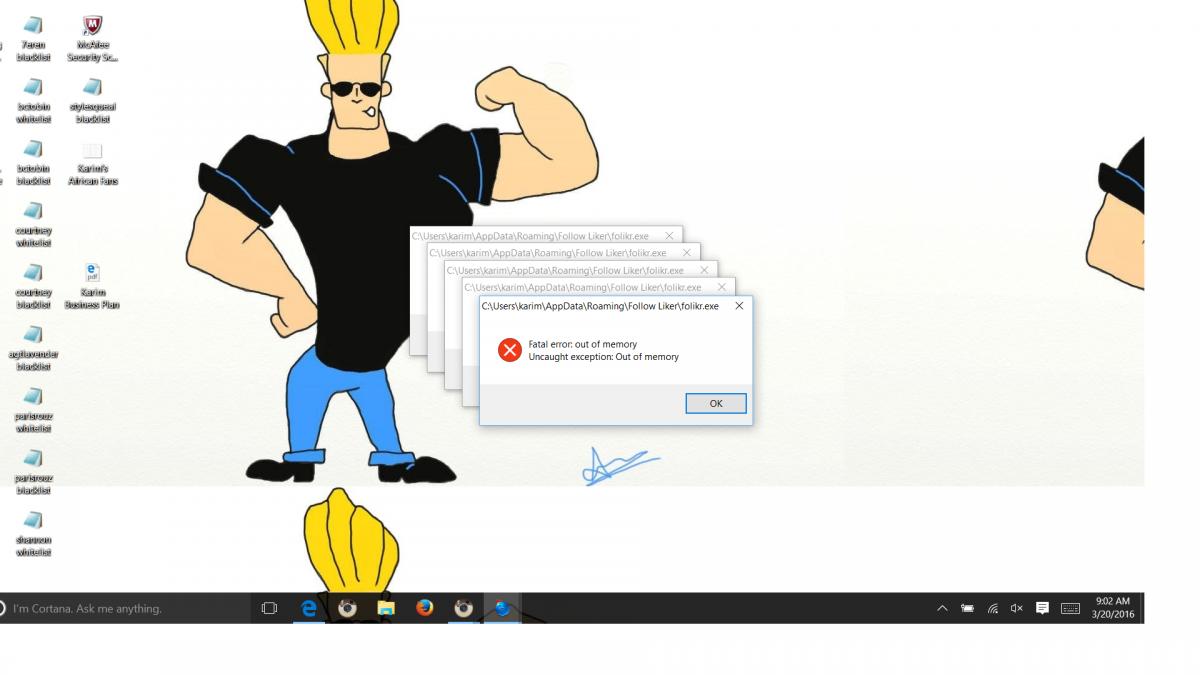This screenshot has width=1200, height=675.
Task: Select the parisrouz blacklist desktop file
Action: 33,472
